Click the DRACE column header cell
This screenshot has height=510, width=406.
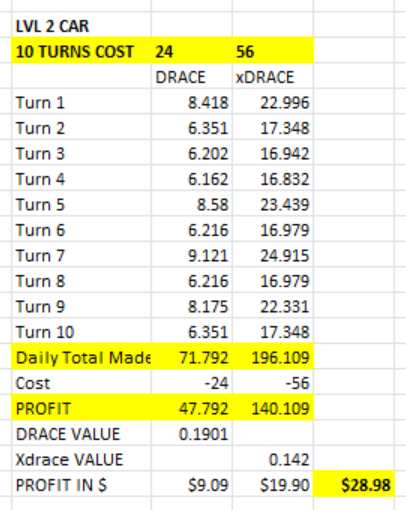192,77
